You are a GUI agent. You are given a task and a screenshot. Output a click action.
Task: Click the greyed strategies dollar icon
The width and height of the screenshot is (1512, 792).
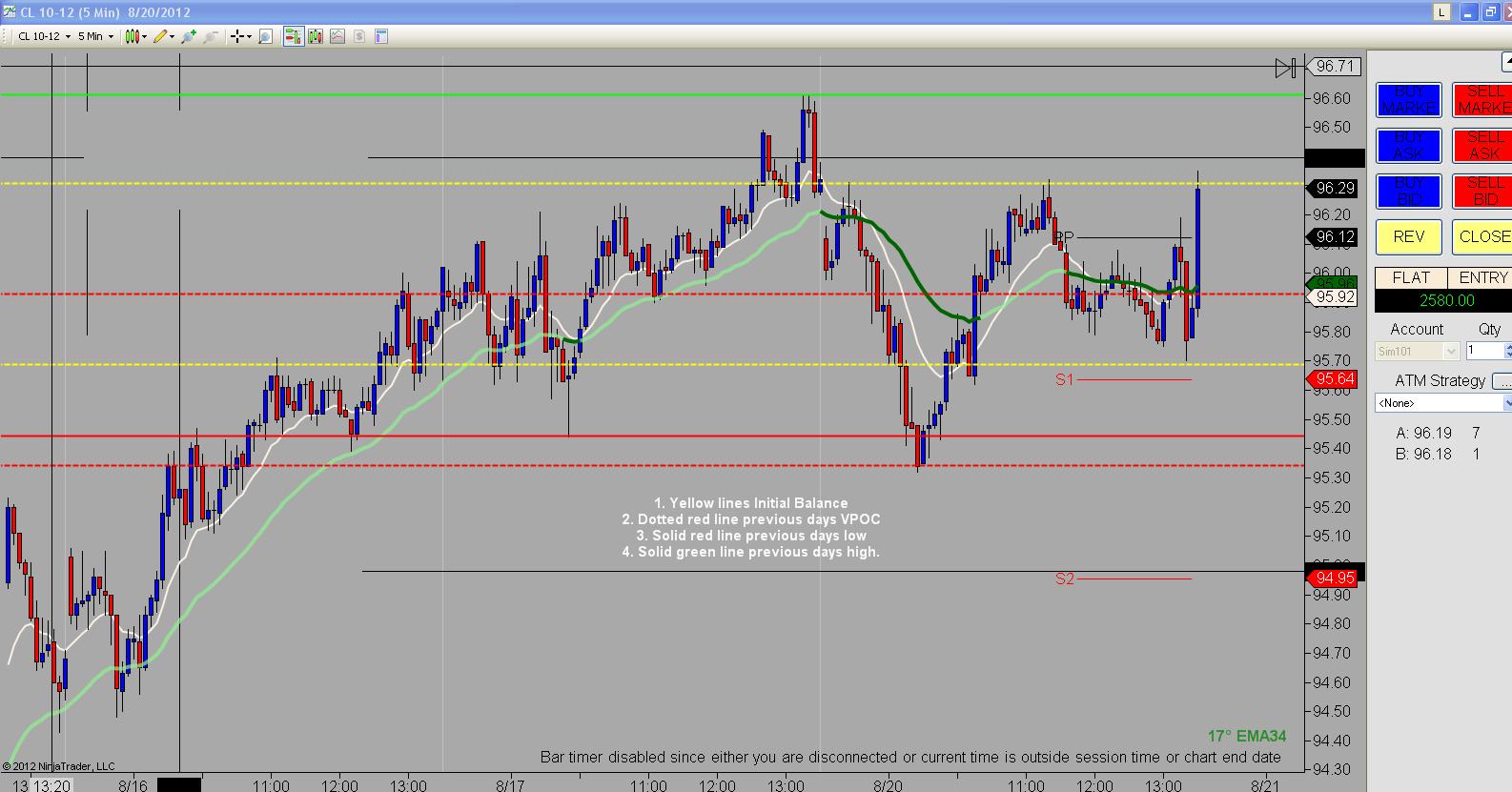[x=359, y=36]
